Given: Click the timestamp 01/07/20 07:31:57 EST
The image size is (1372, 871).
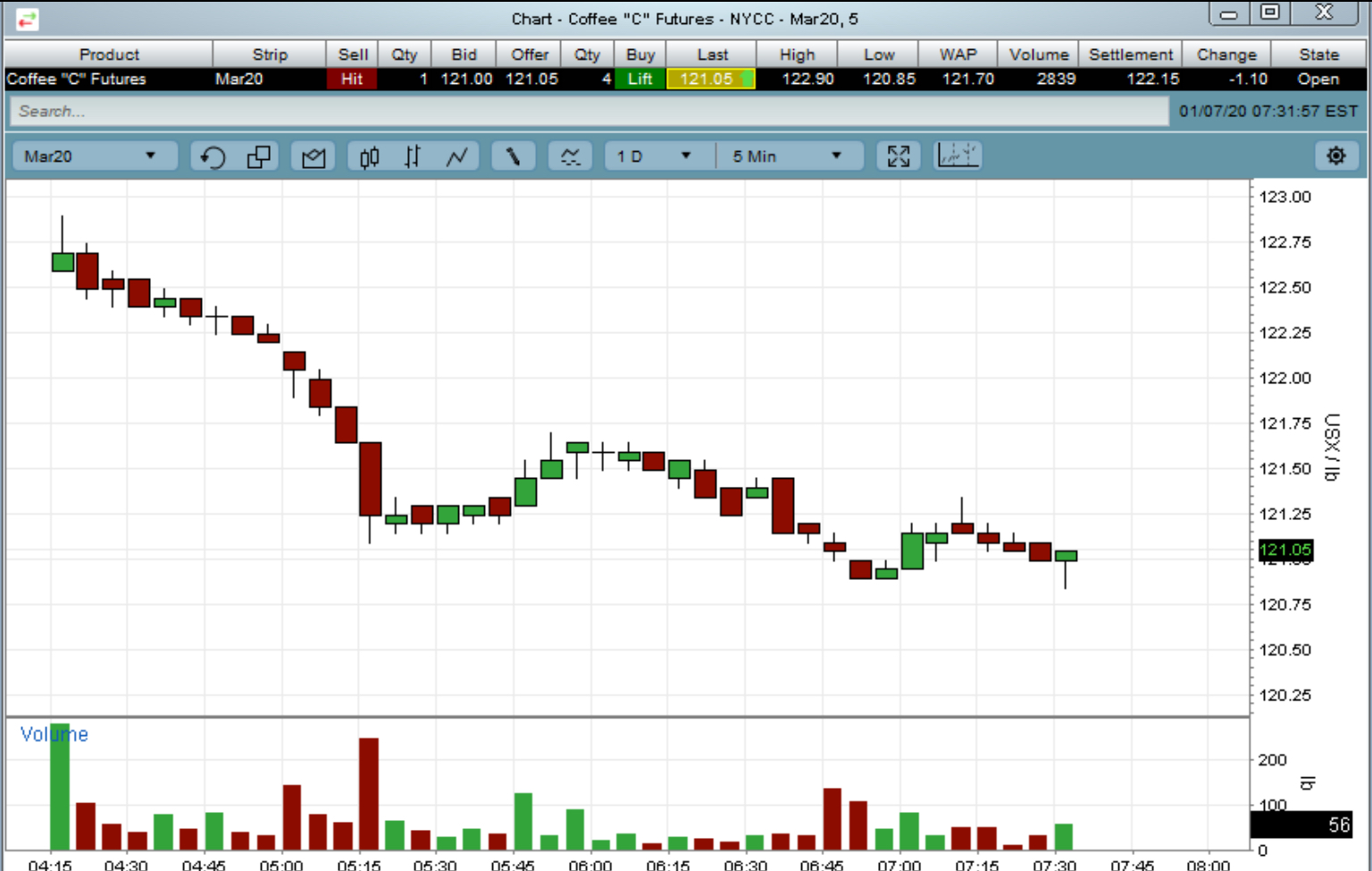Looking at the screenshot, I should click(1268, 111).
